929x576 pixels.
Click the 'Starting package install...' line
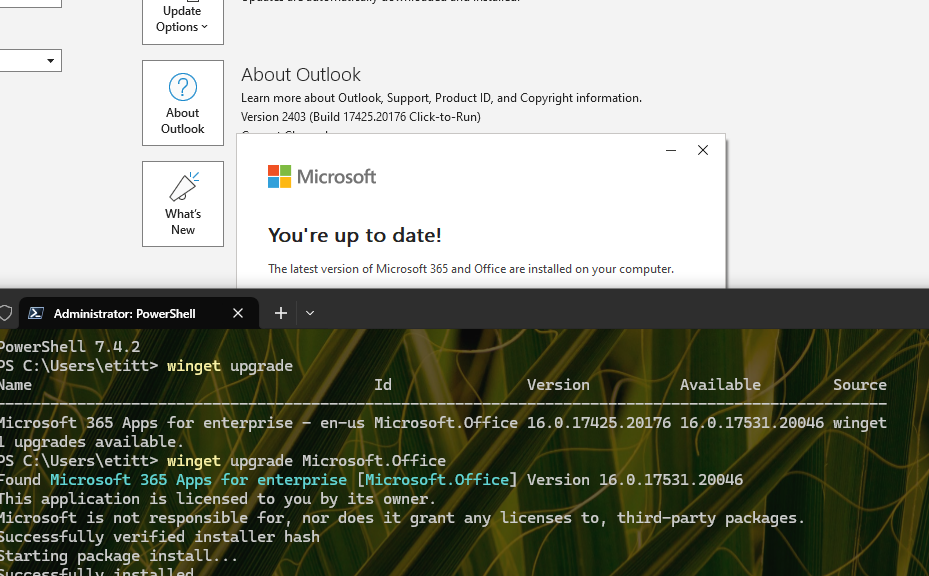tap(119, 555)
